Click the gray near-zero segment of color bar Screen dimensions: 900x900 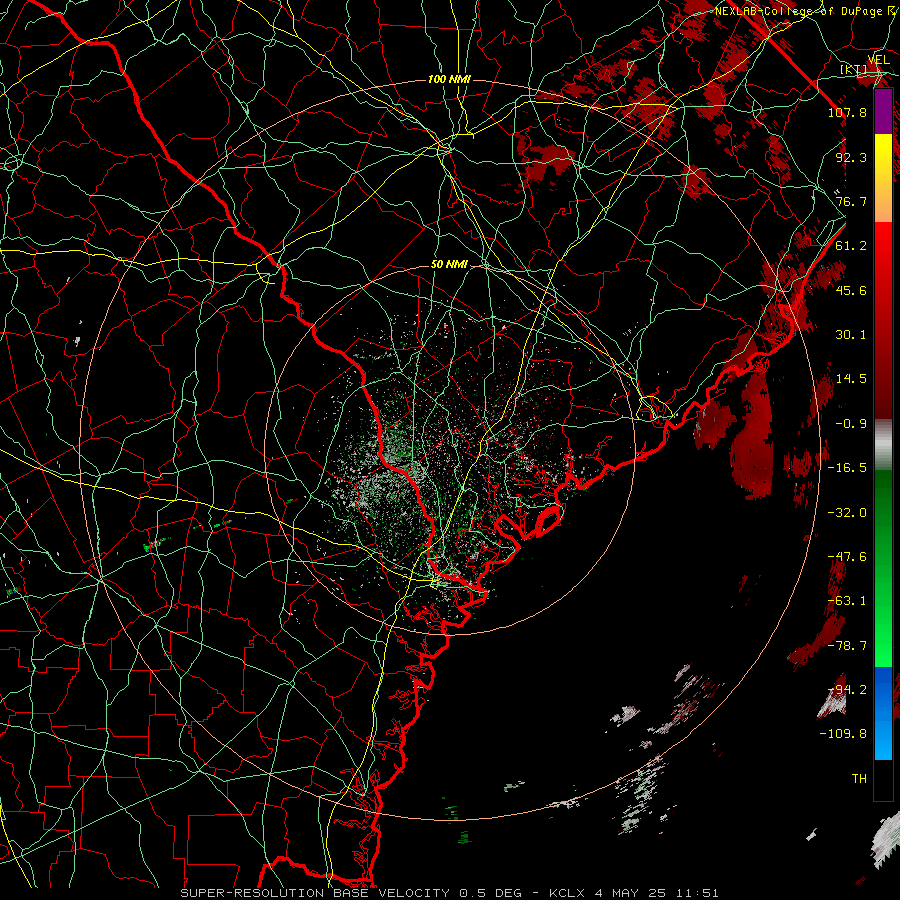coord(883,445)
